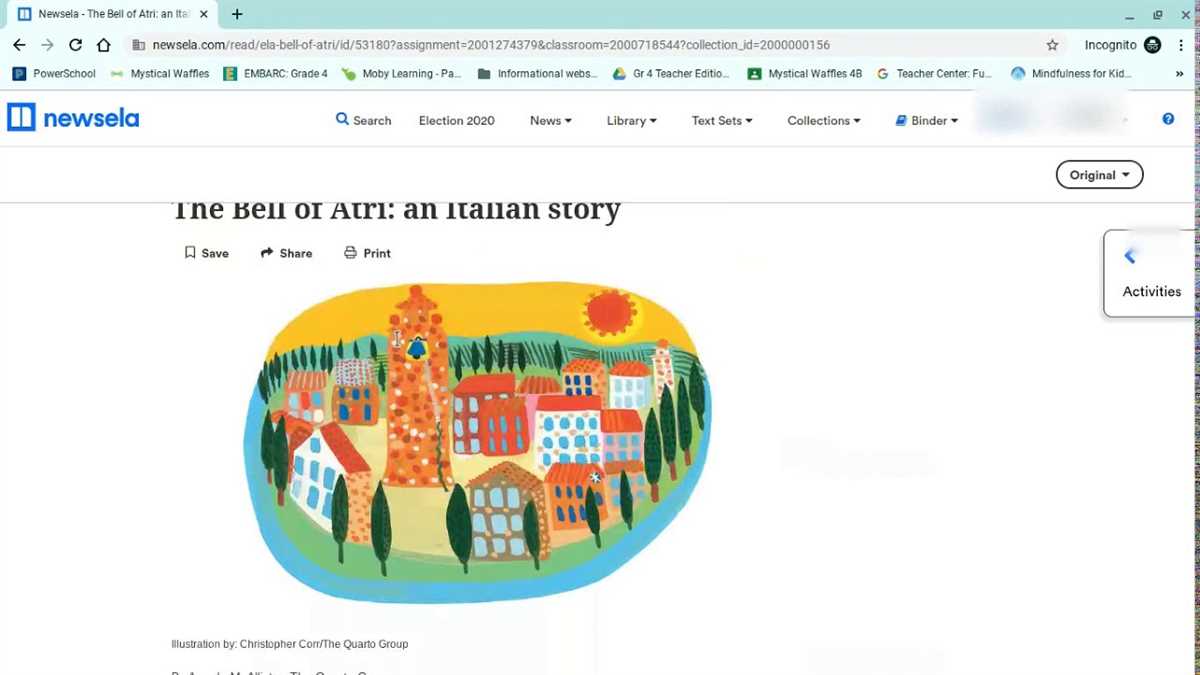
Task: Expand the Activities side panel
Action: tap(1151, 274)
